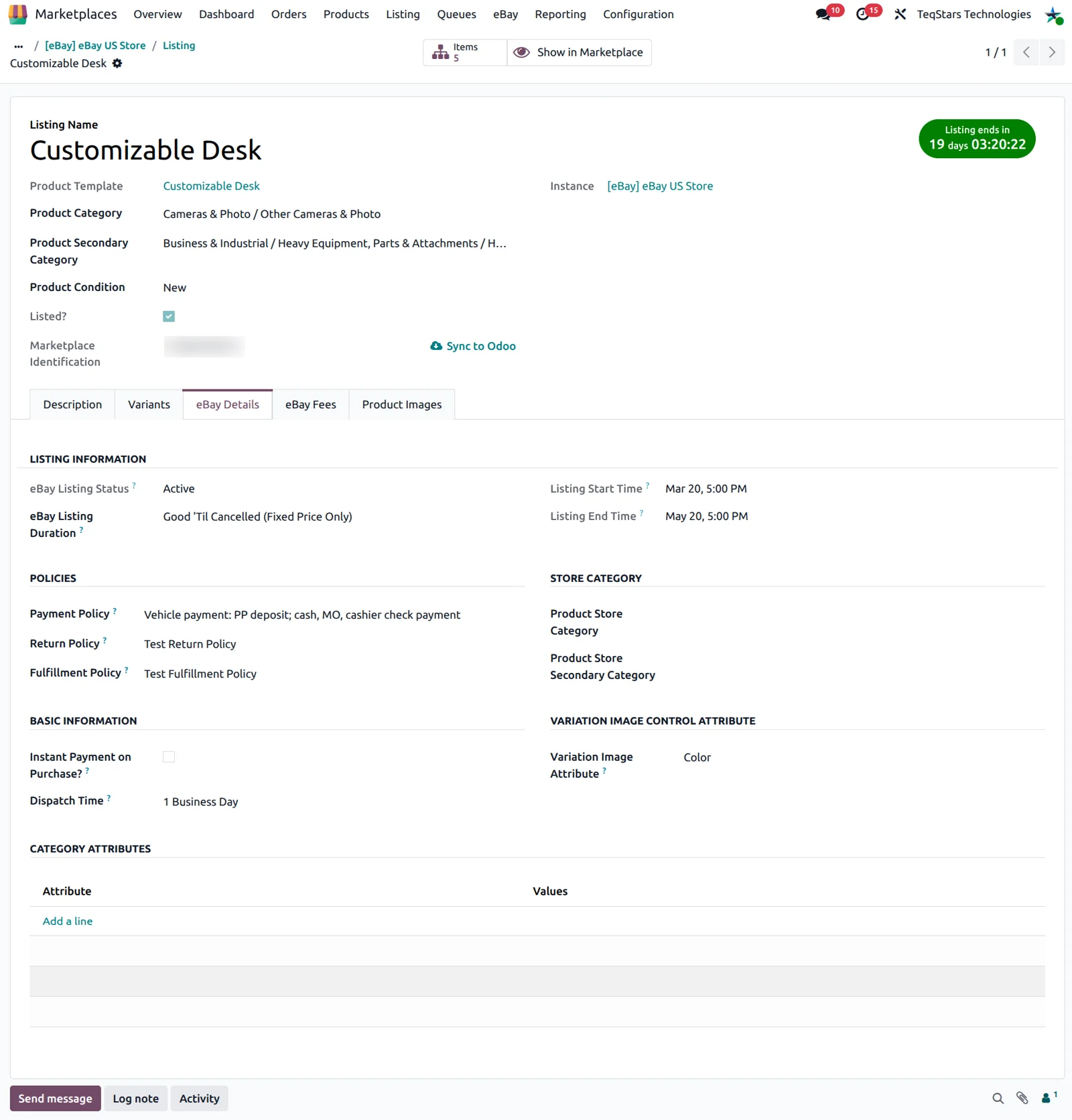Open the activities clock icon
This screenshot has width=1072, height=1120.
point(862,14)
